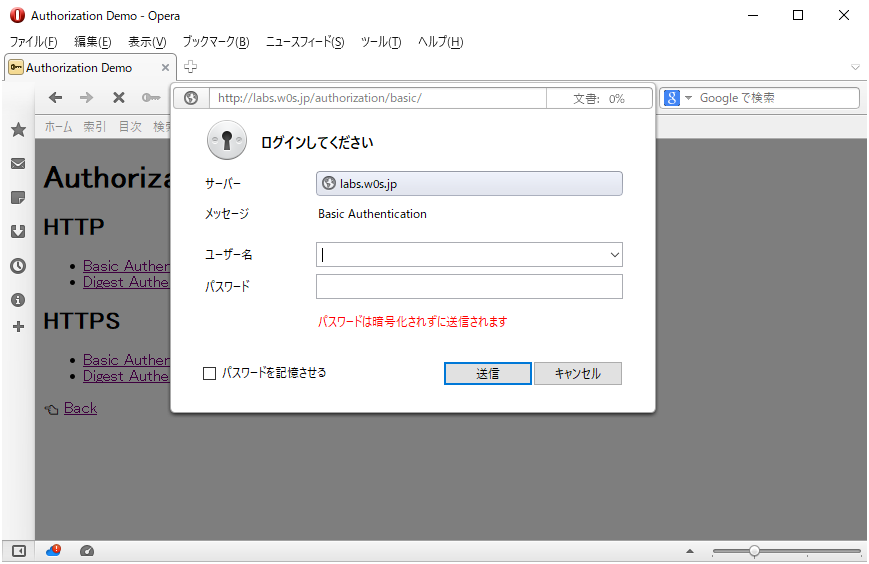
Task: Open the Bookmarks star panel in sidebar
Action: click(x=18, y=130)
